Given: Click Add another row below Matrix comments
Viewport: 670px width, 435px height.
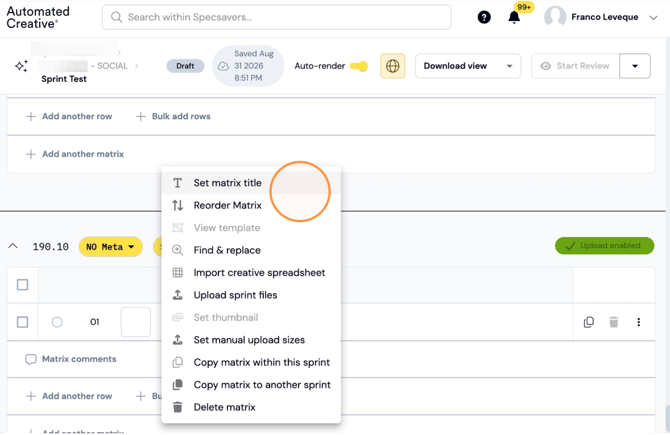Looking at the screenshot, I should click(69, 396).
